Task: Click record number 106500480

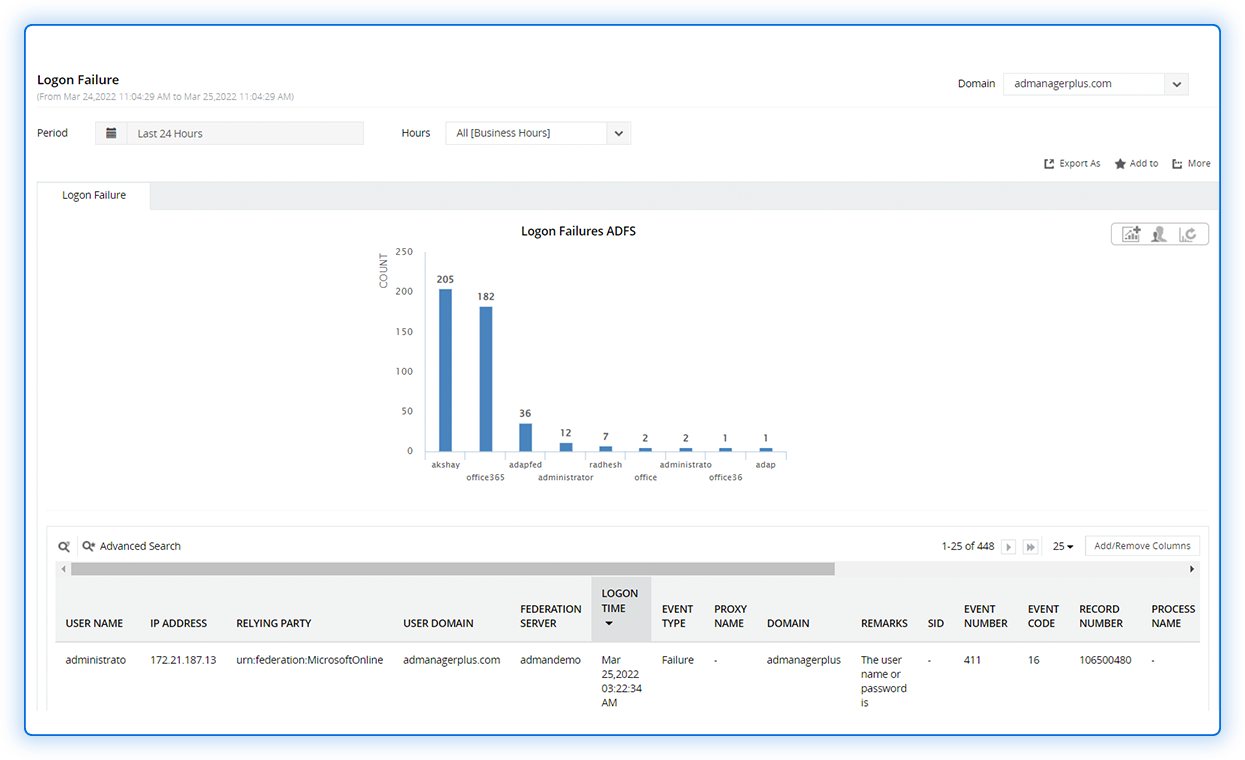Action: click(1105, 660)
